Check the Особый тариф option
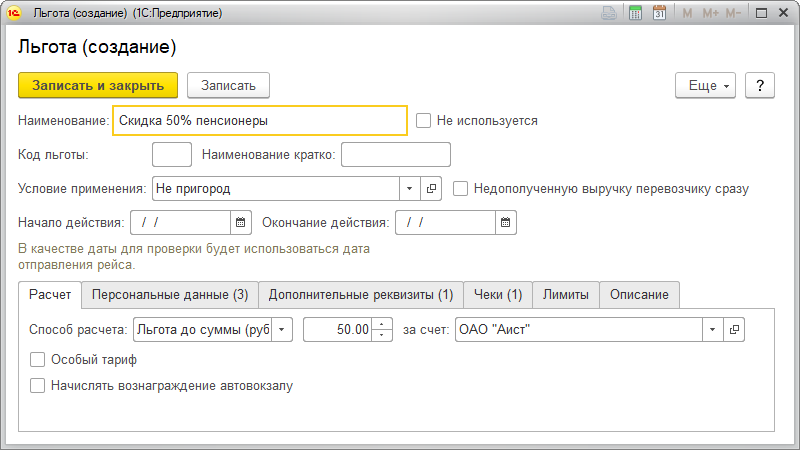The width and height of the screenshot is (800, 450). click(x=38, y=360)
